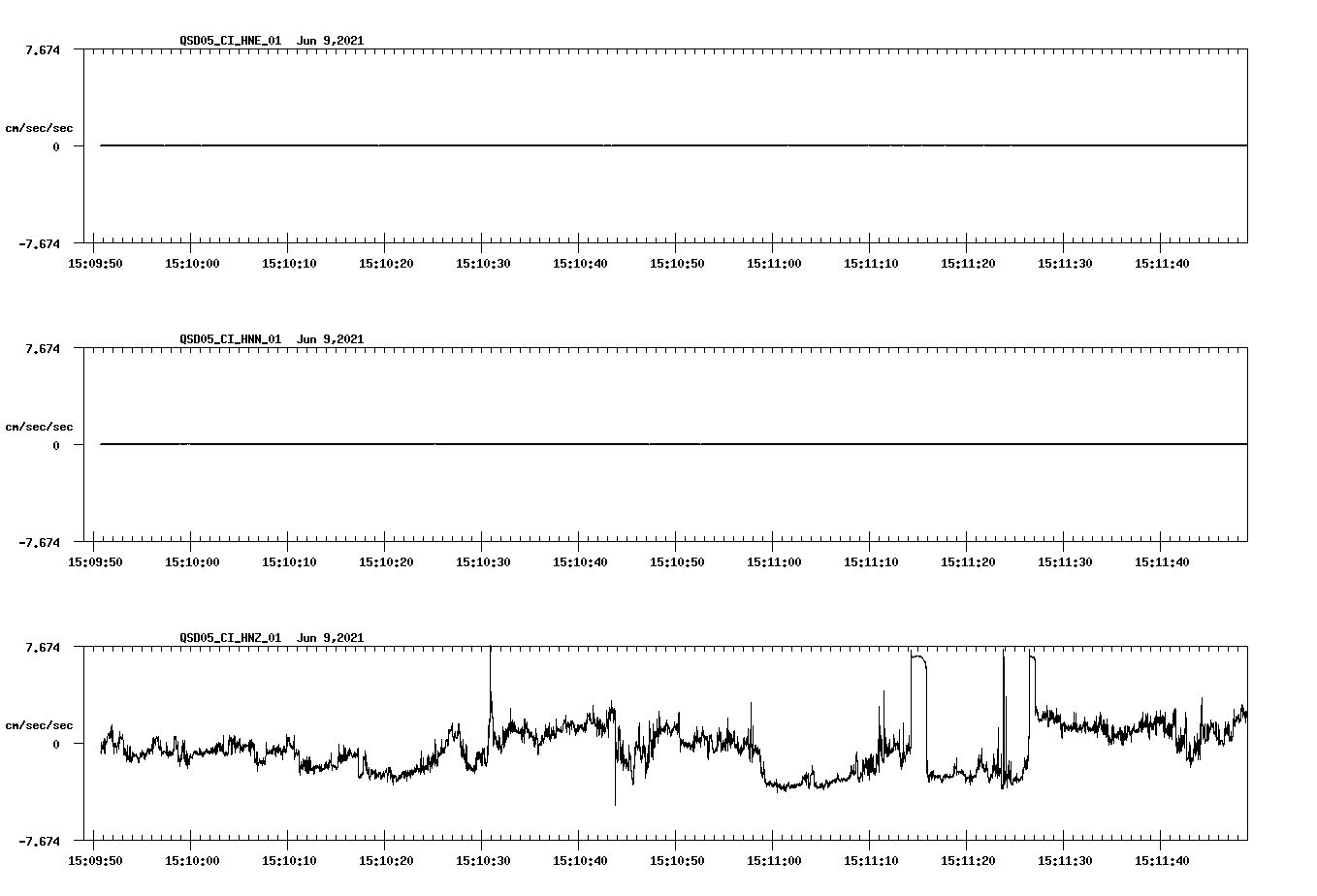Click the 15:11:40 time label under HNZ plot

(x=1162, y=860)
